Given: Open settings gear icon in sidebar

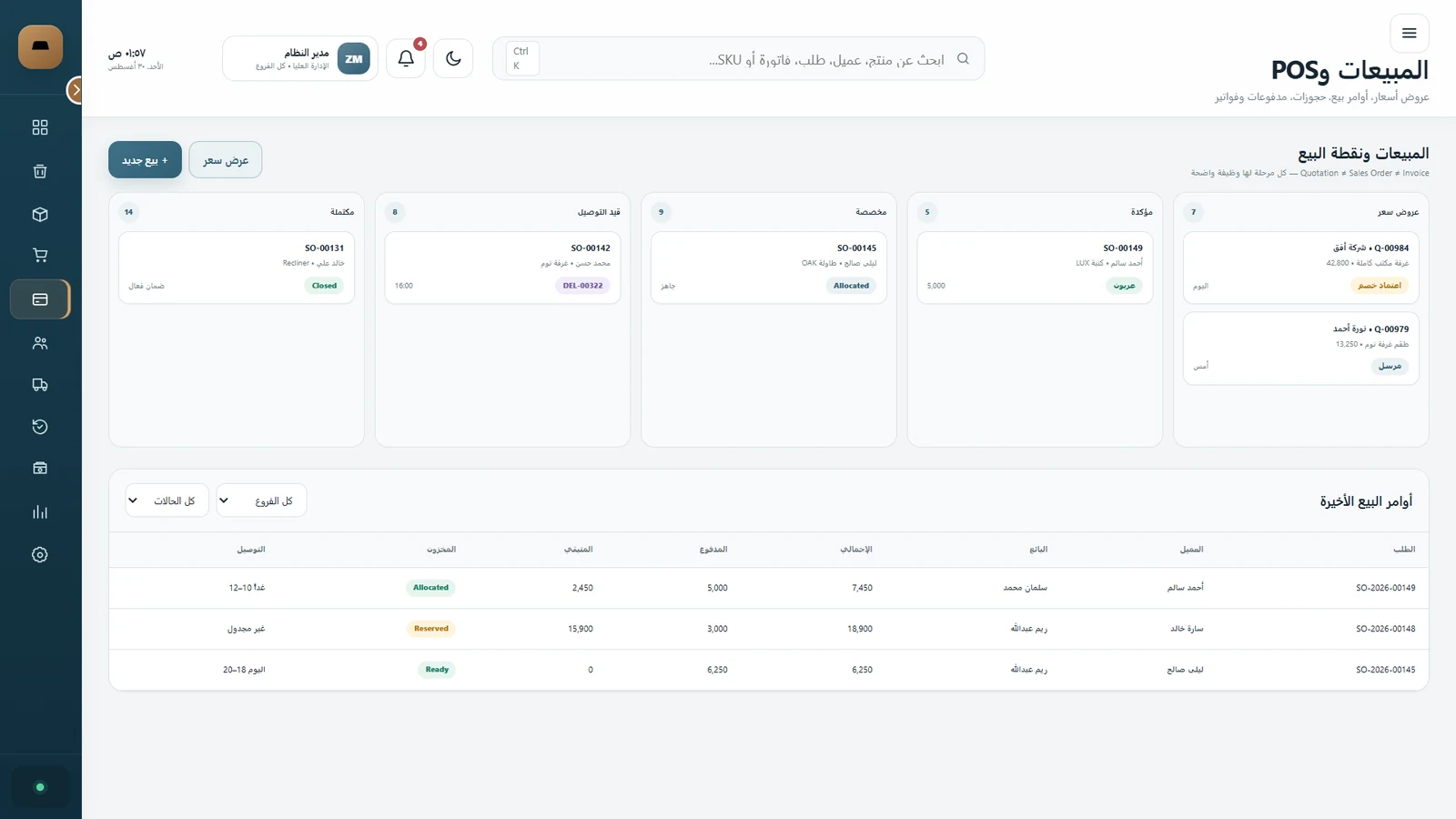Looking at the screenshot, I should click(40, 555).
